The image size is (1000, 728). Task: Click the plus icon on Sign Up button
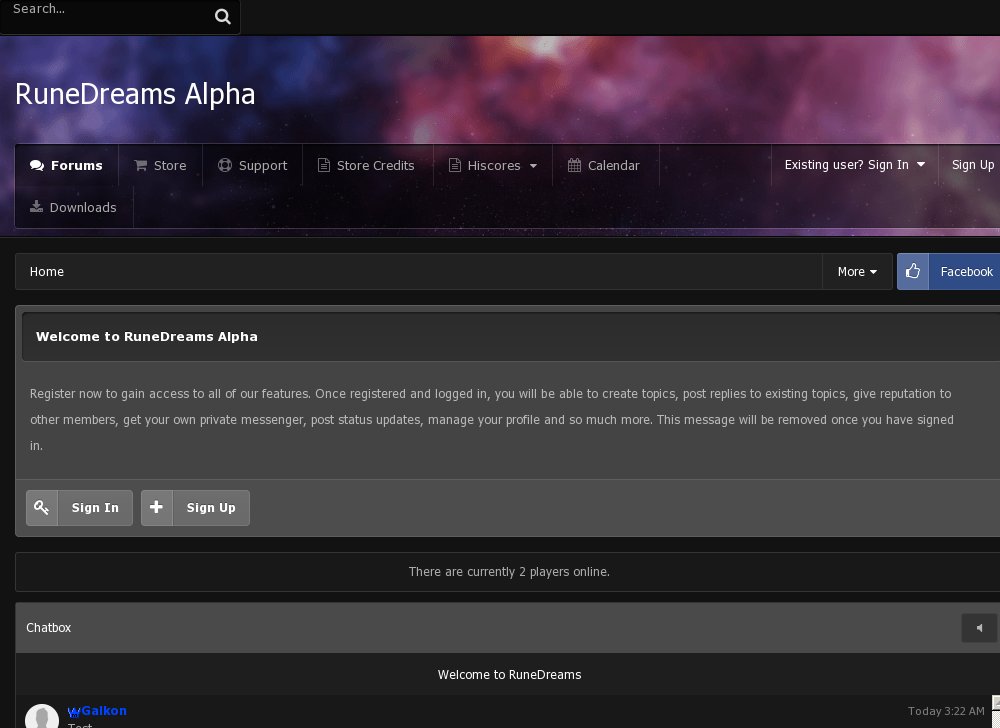pyautogui.click(x=156, y=508)
